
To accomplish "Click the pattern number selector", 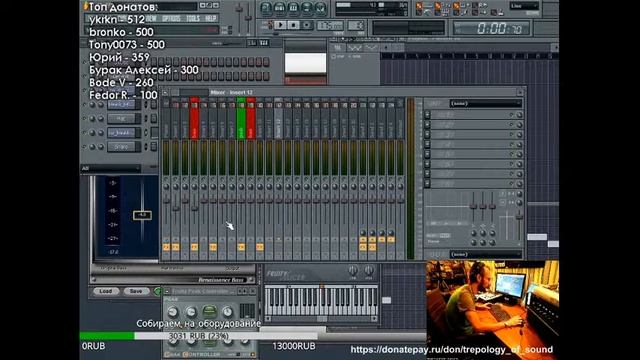I will point(356,25).
